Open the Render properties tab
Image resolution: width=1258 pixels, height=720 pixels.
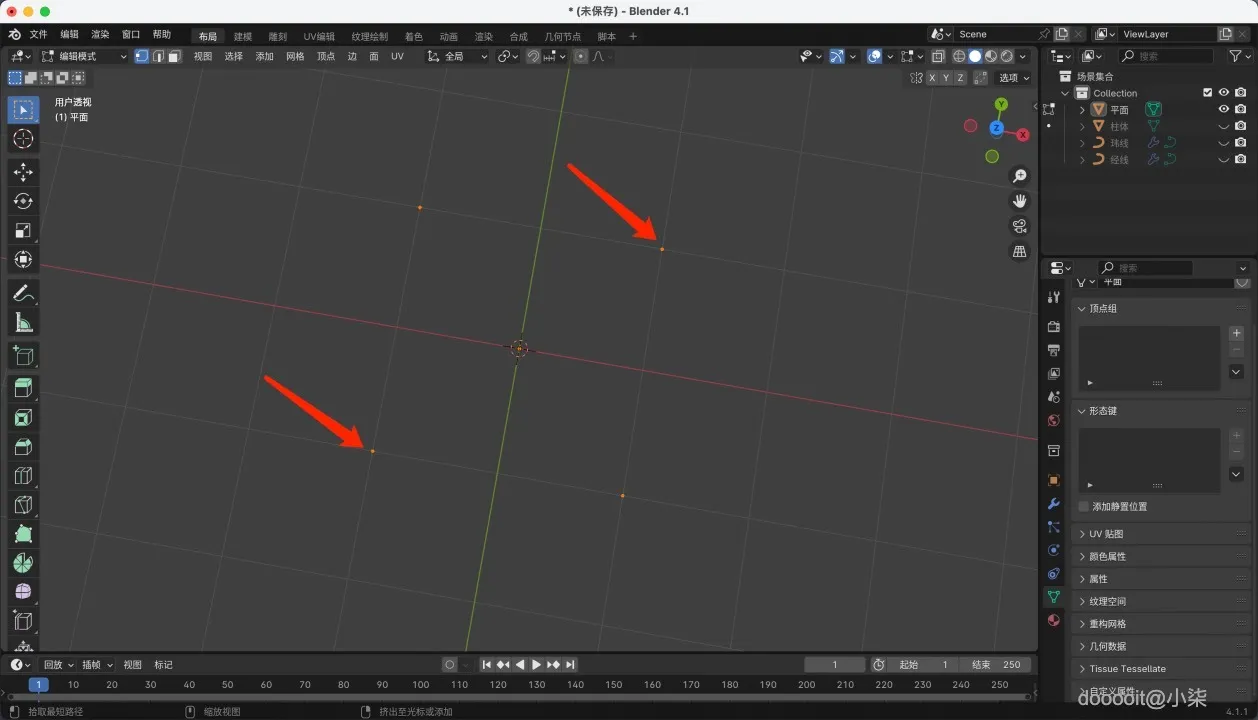coord(1053,326)
